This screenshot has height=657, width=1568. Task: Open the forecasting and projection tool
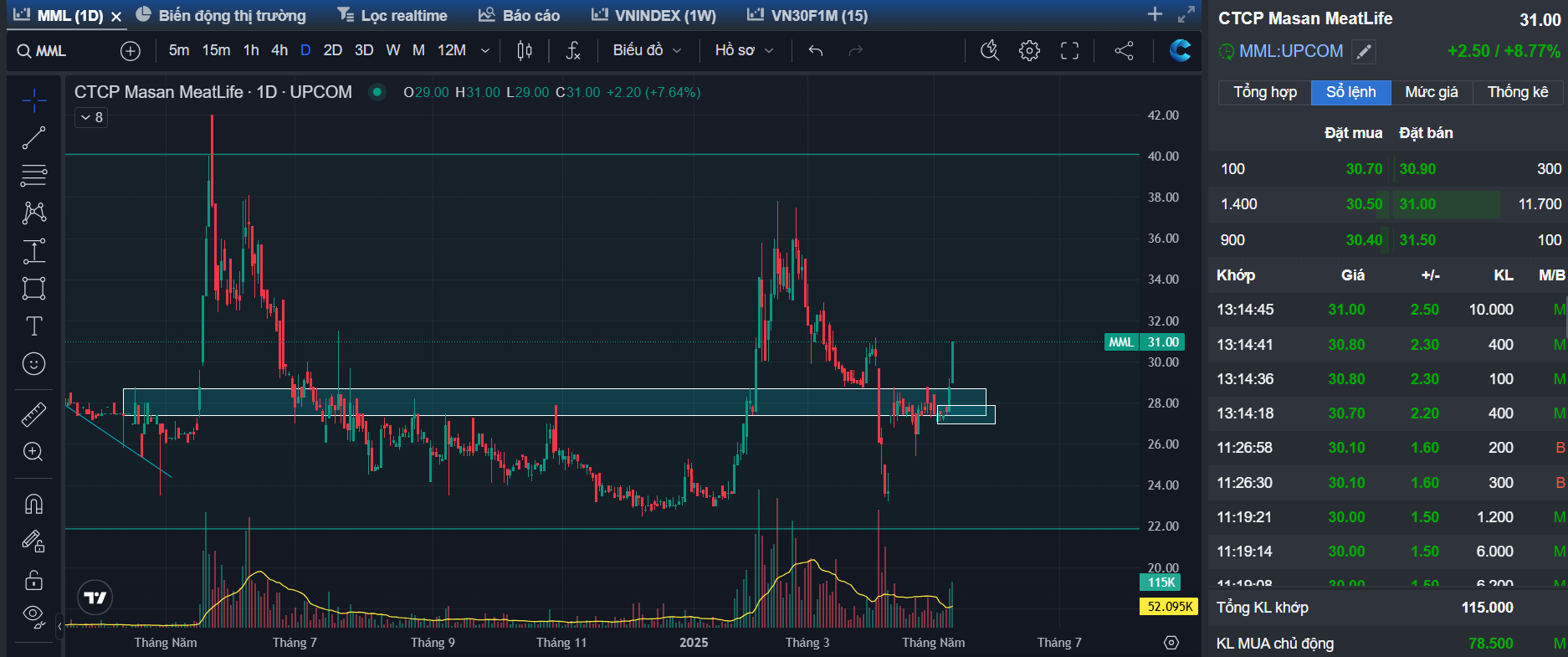(x=34, y=250)
